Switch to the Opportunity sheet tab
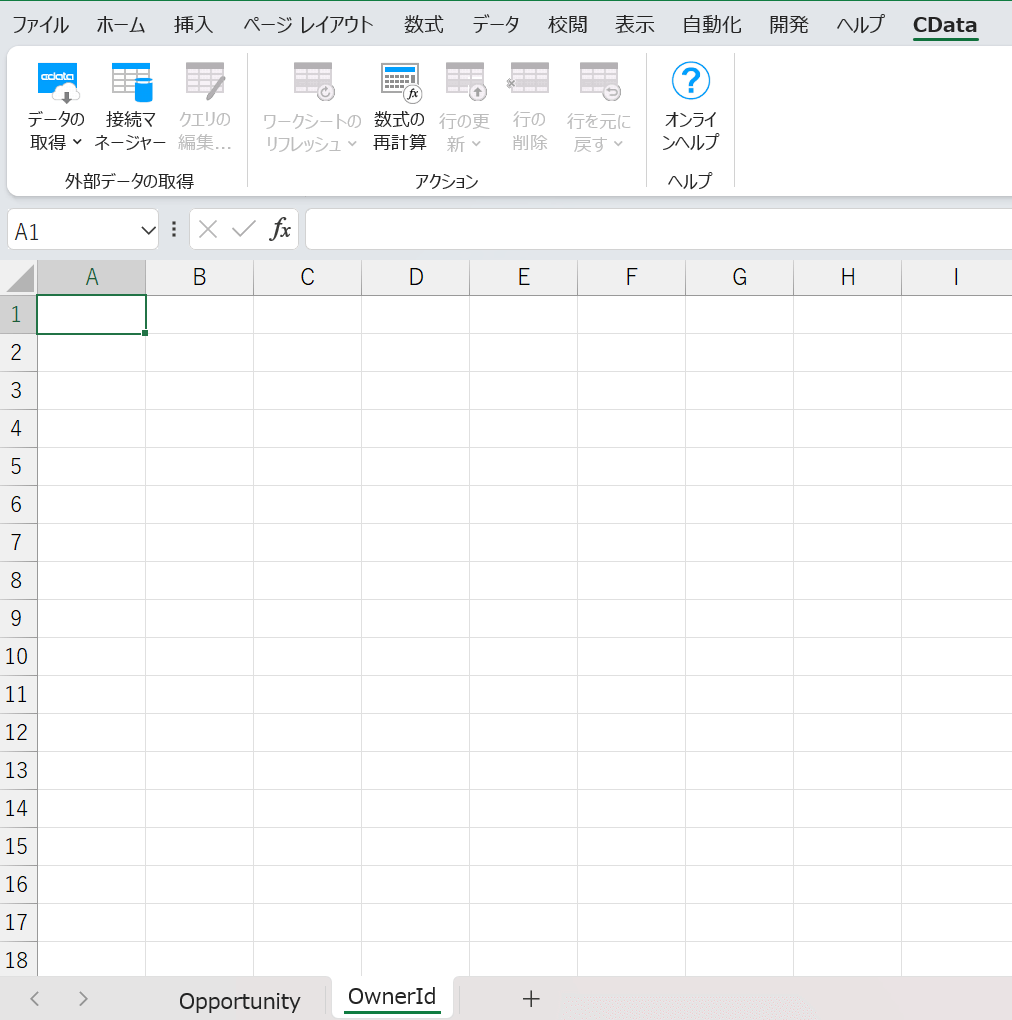1012x1020 pixels. point(239,1000)
